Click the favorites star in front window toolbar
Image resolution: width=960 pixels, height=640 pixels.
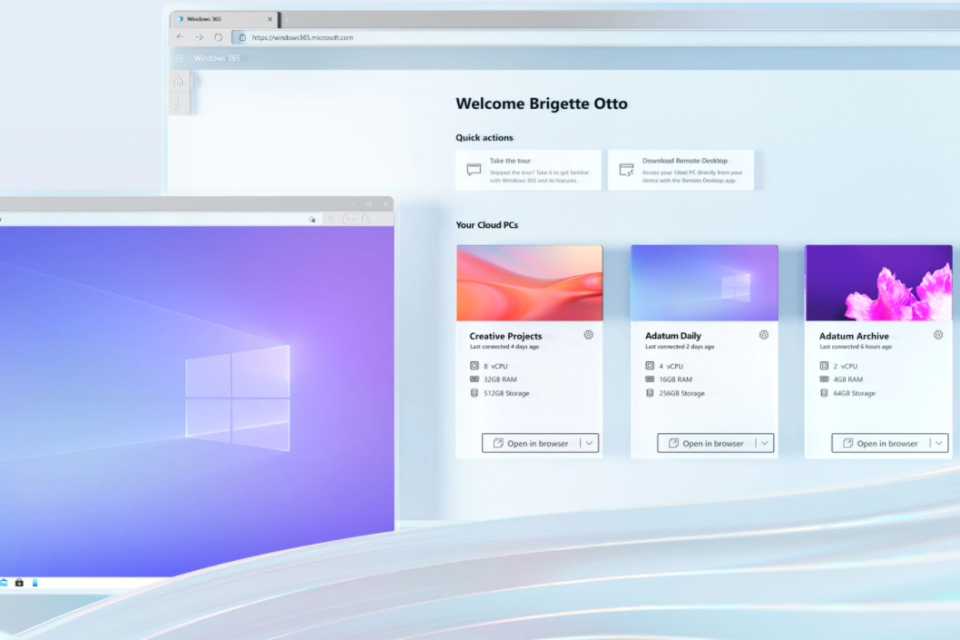312,219
